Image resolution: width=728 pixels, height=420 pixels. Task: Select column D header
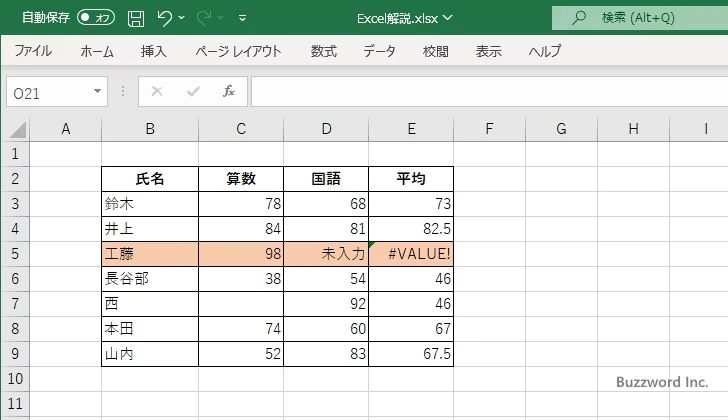click(x=326, y=129)
